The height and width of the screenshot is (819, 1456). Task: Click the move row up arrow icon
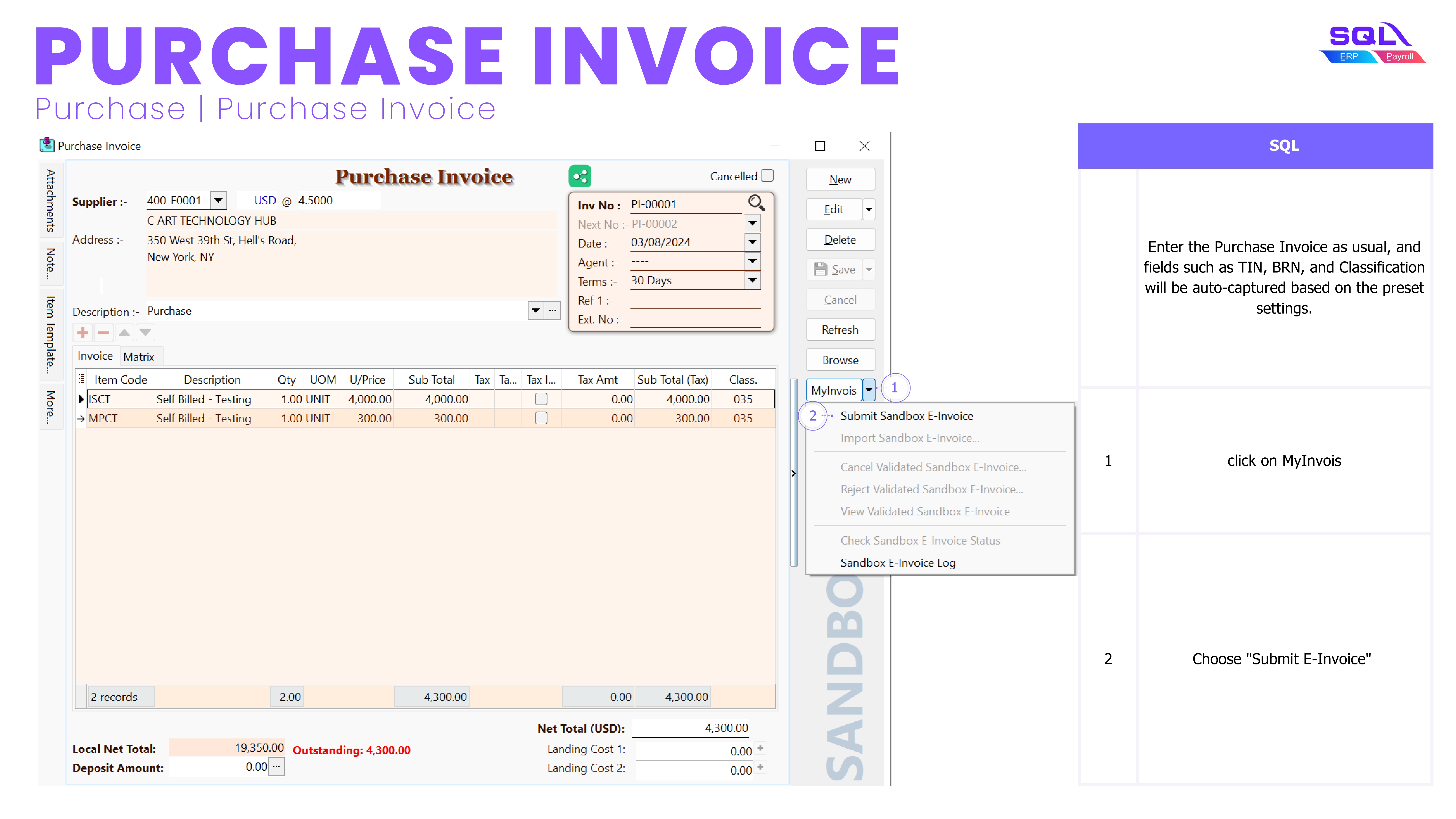pyautogui.click(x=124, y=332)
